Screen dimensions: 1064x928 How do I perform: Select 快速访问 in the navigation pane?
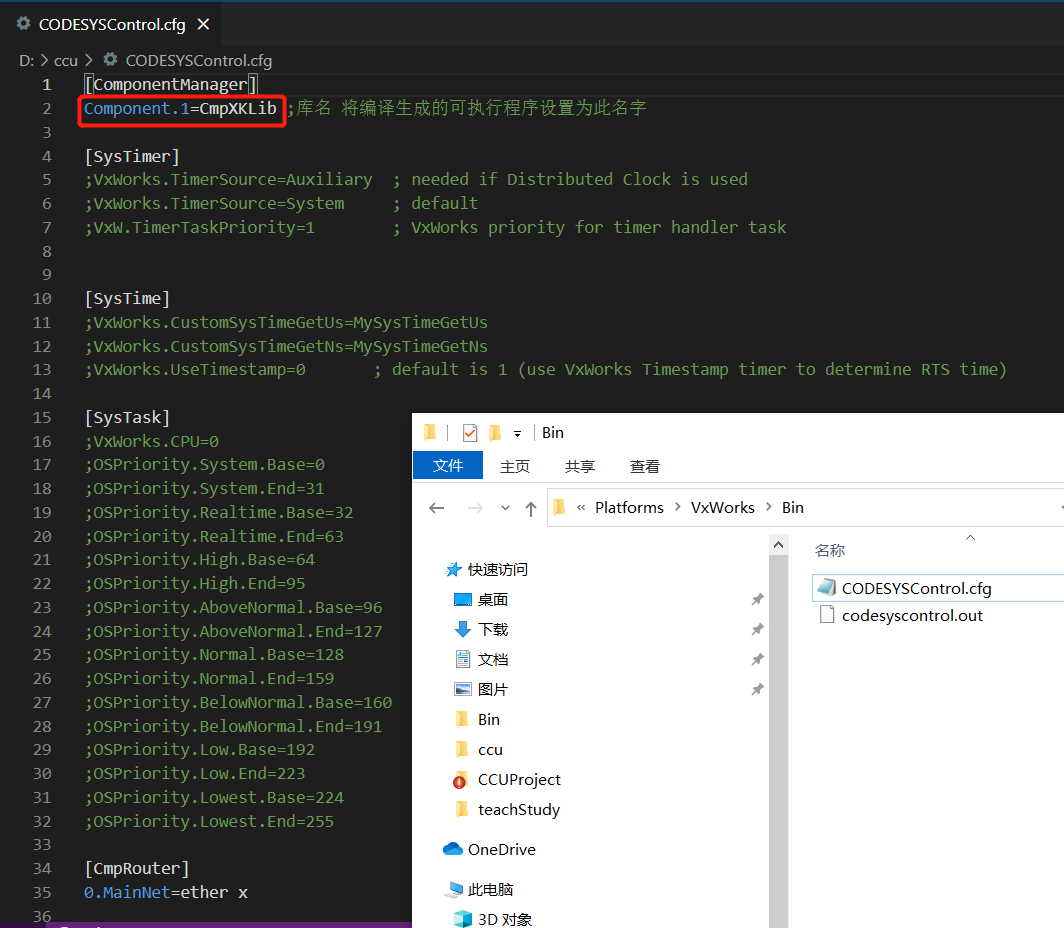(497, 569)
